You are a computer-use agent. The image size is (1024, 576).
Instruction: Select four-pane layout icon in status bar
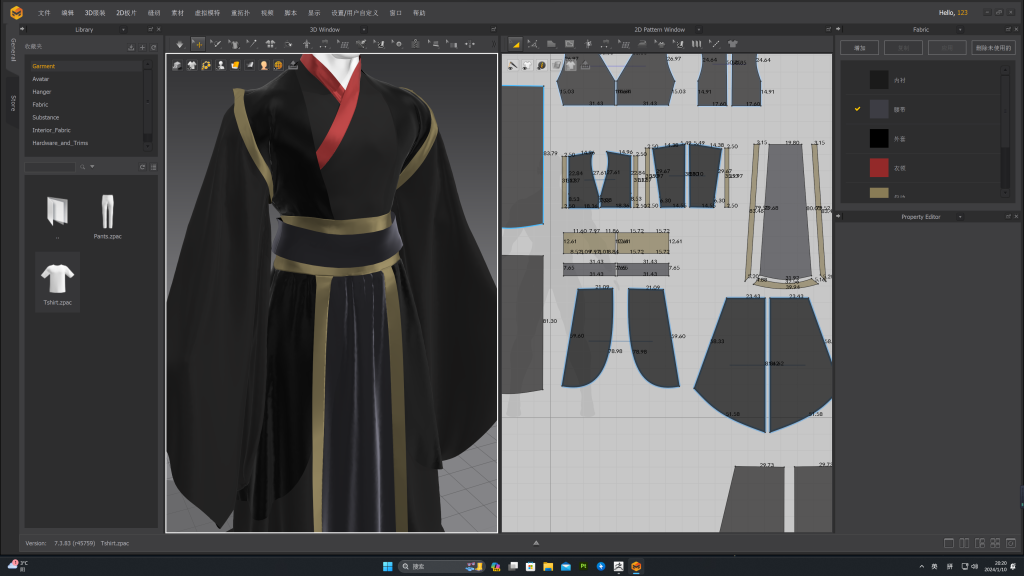995,543
